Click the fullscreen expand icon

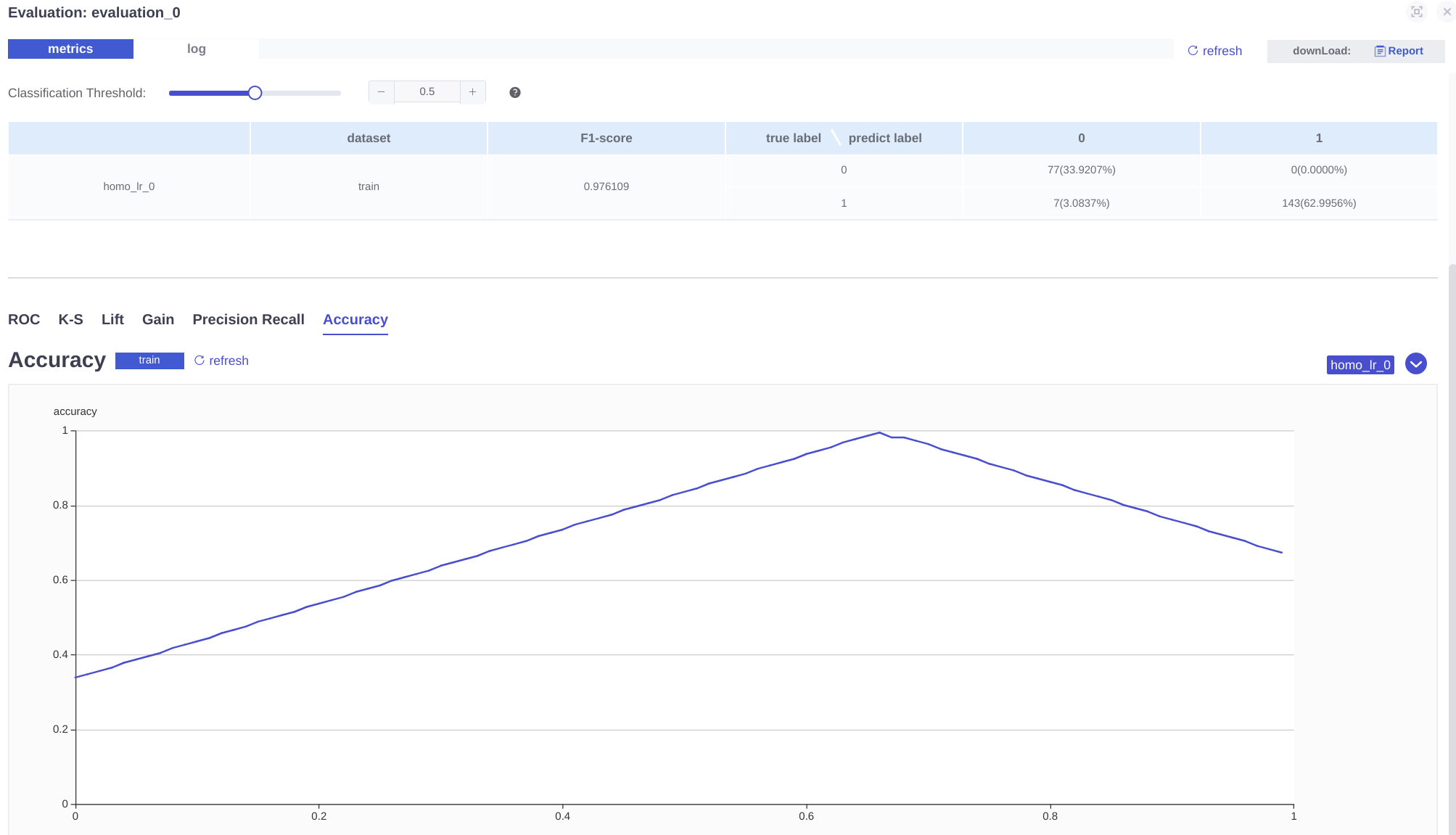(1416, 12)
